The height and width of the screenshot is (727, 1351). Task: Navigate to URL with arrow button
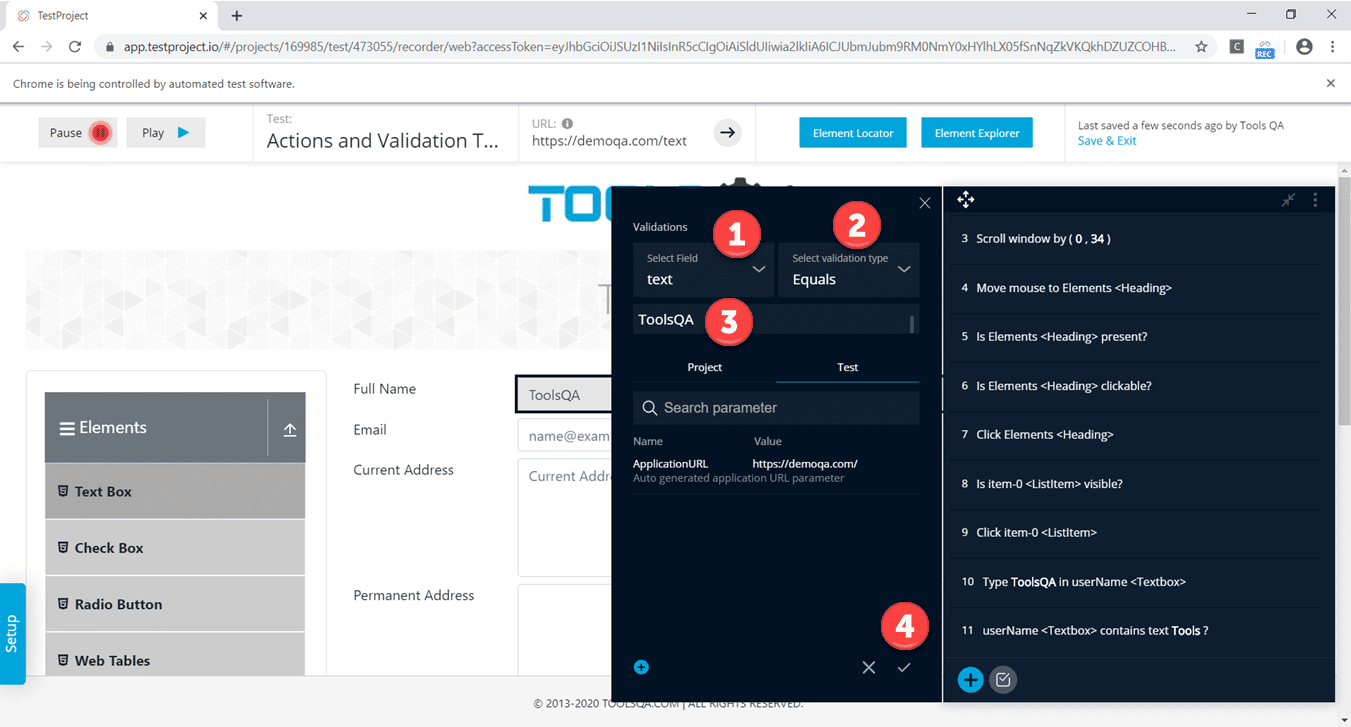(728, 132)
